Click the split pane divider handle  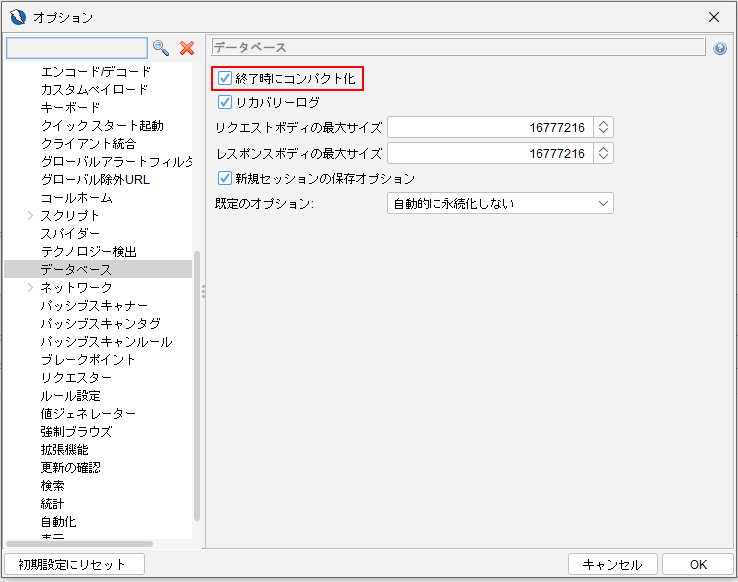pos(203,291)
